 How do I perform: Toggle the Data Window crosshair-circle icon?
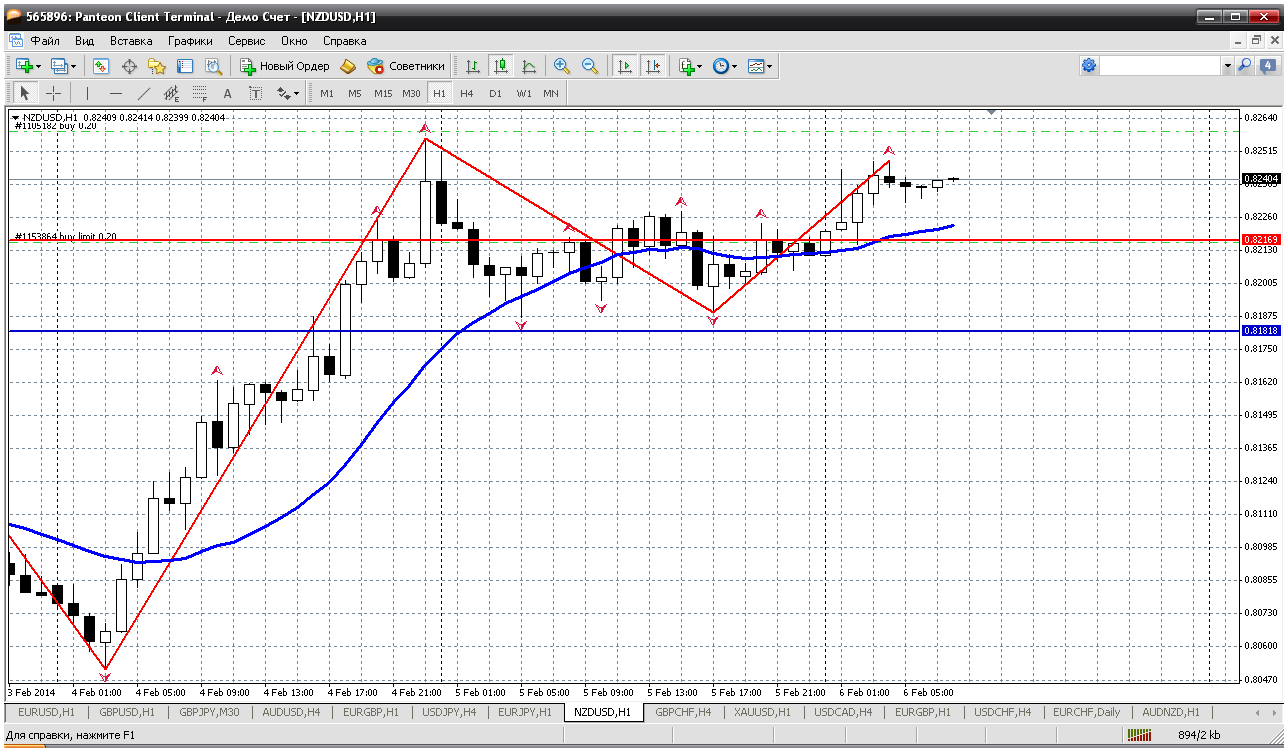click(x=129, y=66)
